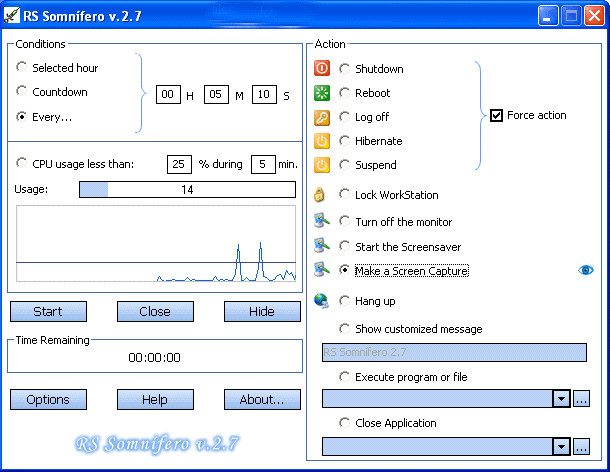Click the blue eye preview icon

[x=585, y=270]
